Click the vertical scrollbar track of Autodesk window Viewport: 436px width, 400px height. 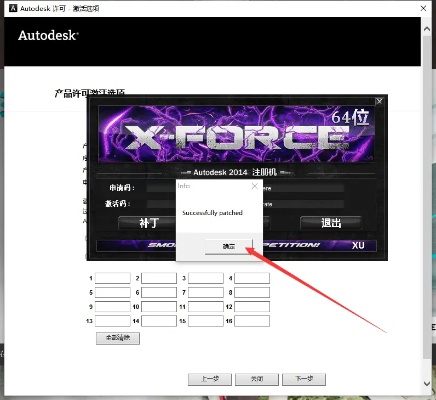pos(427,207)
